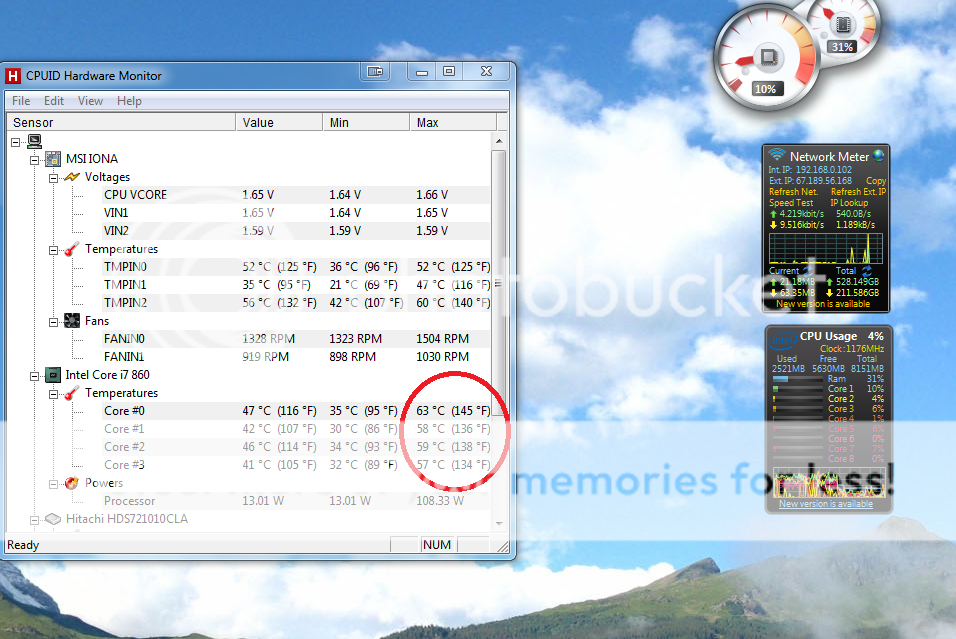Click the Voltages category icon
Viewport: 956px width, 639px height.
73,176
